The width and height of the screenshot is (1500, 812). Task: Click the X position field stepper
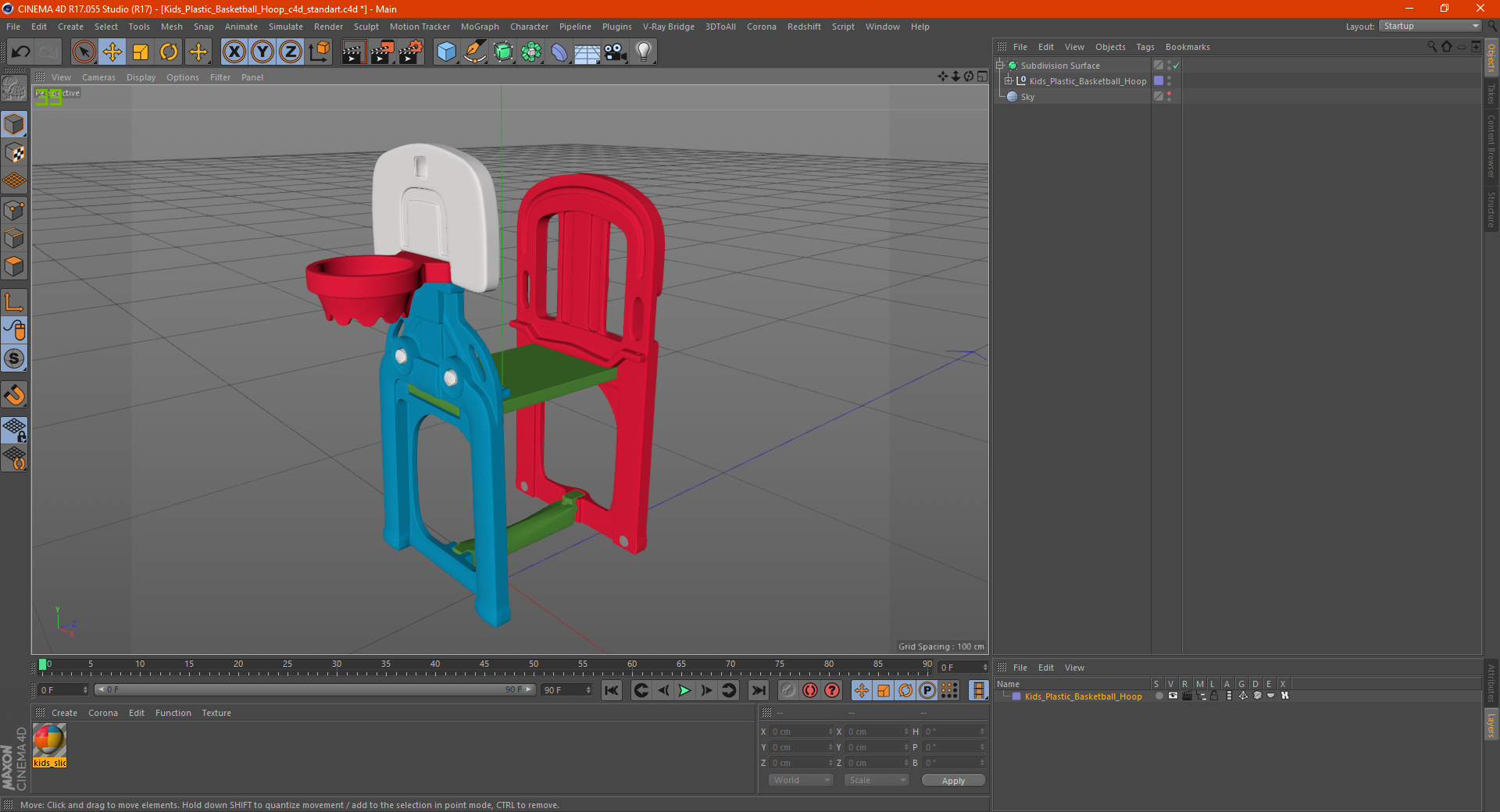coord(830,732)
